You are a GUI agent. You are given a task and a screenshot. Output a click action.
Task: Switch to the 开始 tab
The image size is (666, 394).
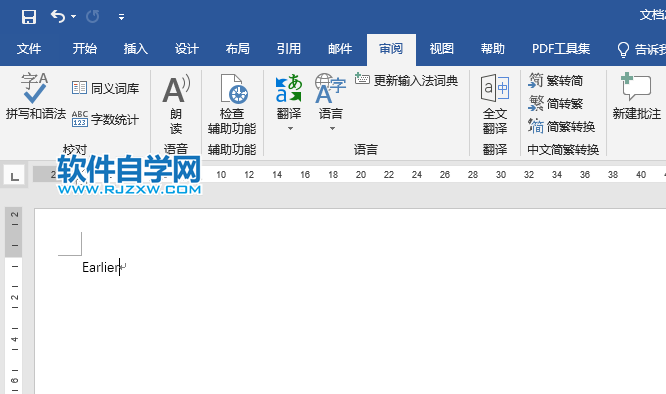85,49
